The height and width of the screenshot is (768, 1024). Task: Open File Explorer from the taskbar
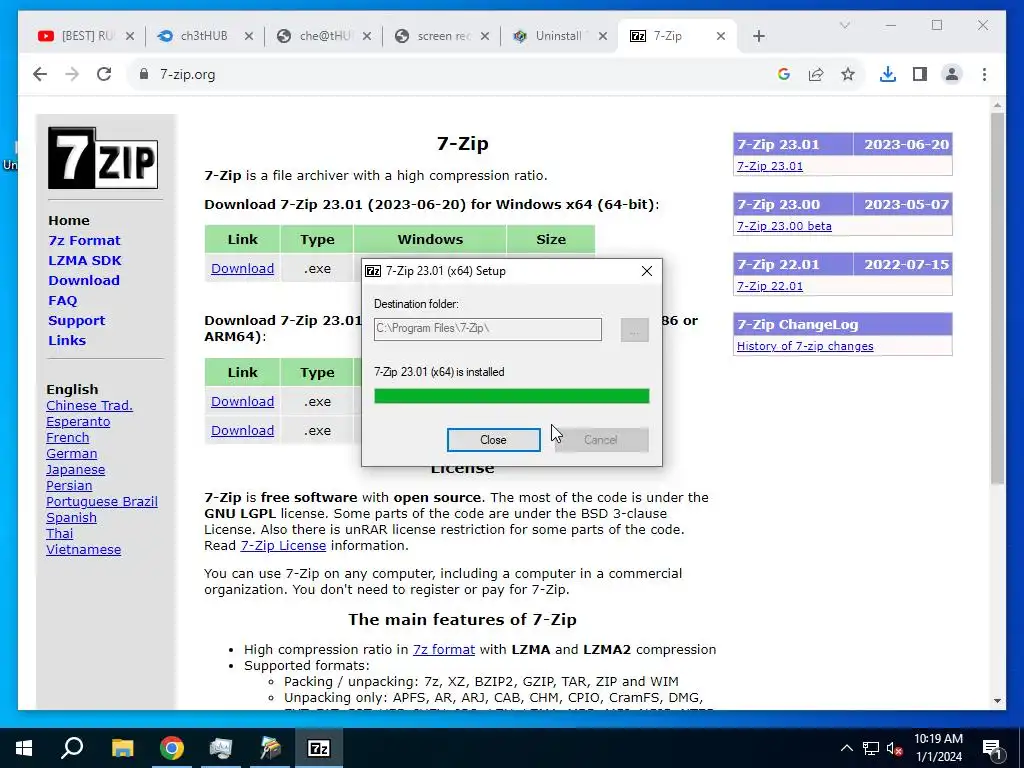(x=122, y=748)
